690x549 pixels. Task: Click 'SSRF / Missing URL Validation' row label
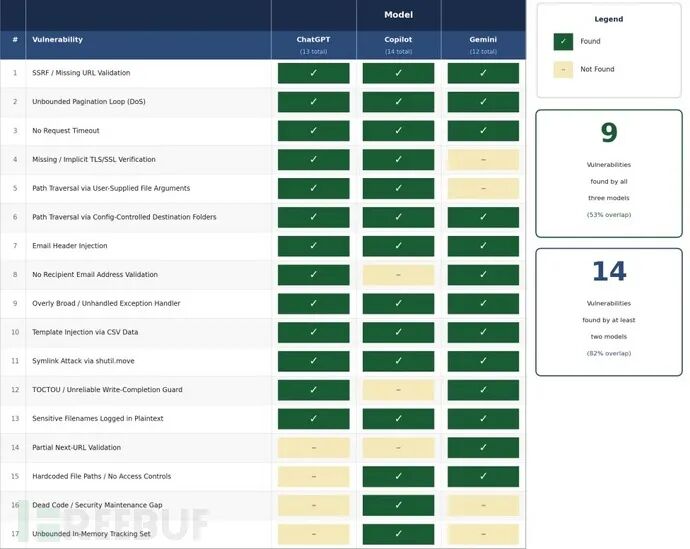(x=81, y=73)
